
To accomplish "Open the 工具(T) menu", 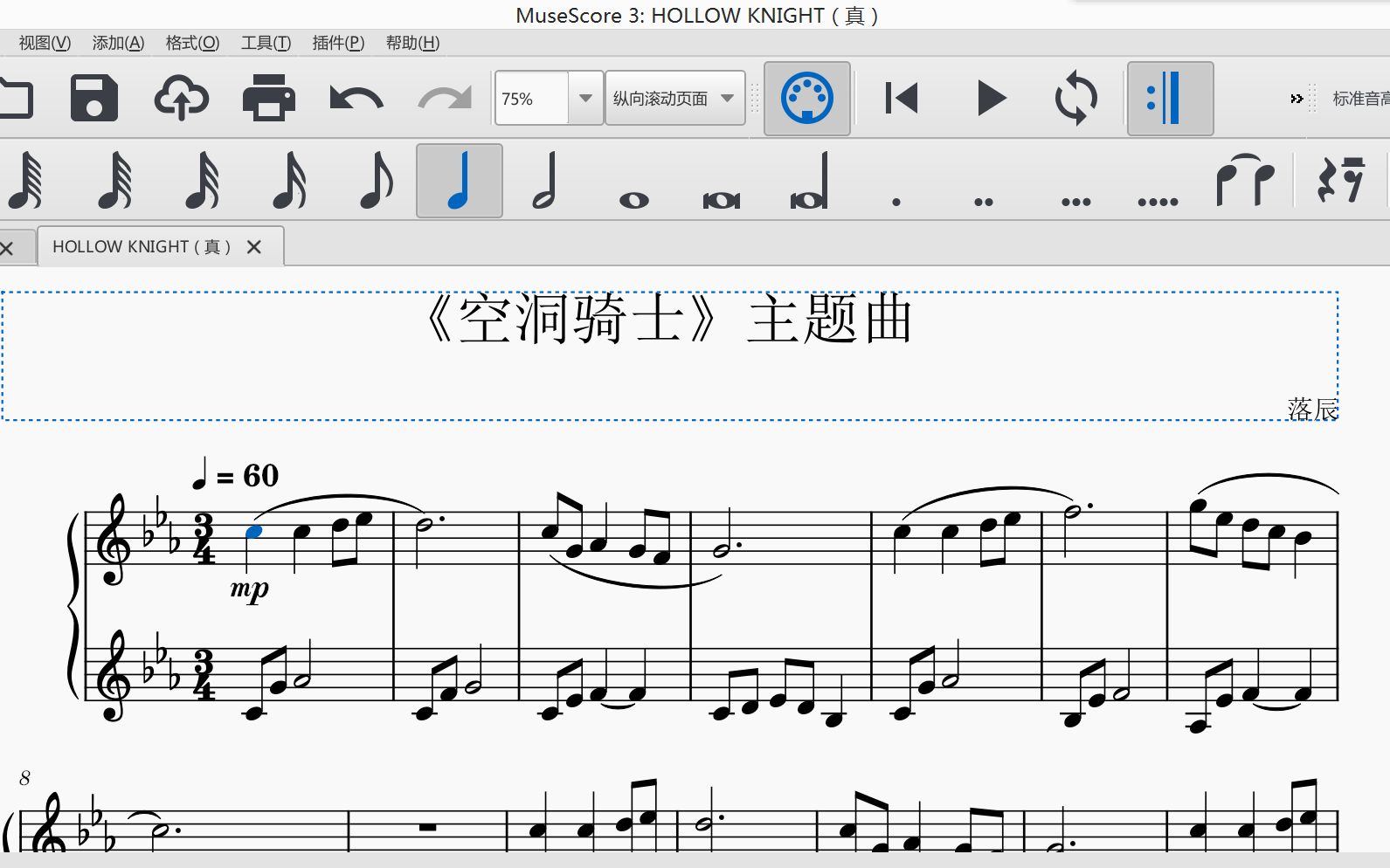I will [266, 43].
